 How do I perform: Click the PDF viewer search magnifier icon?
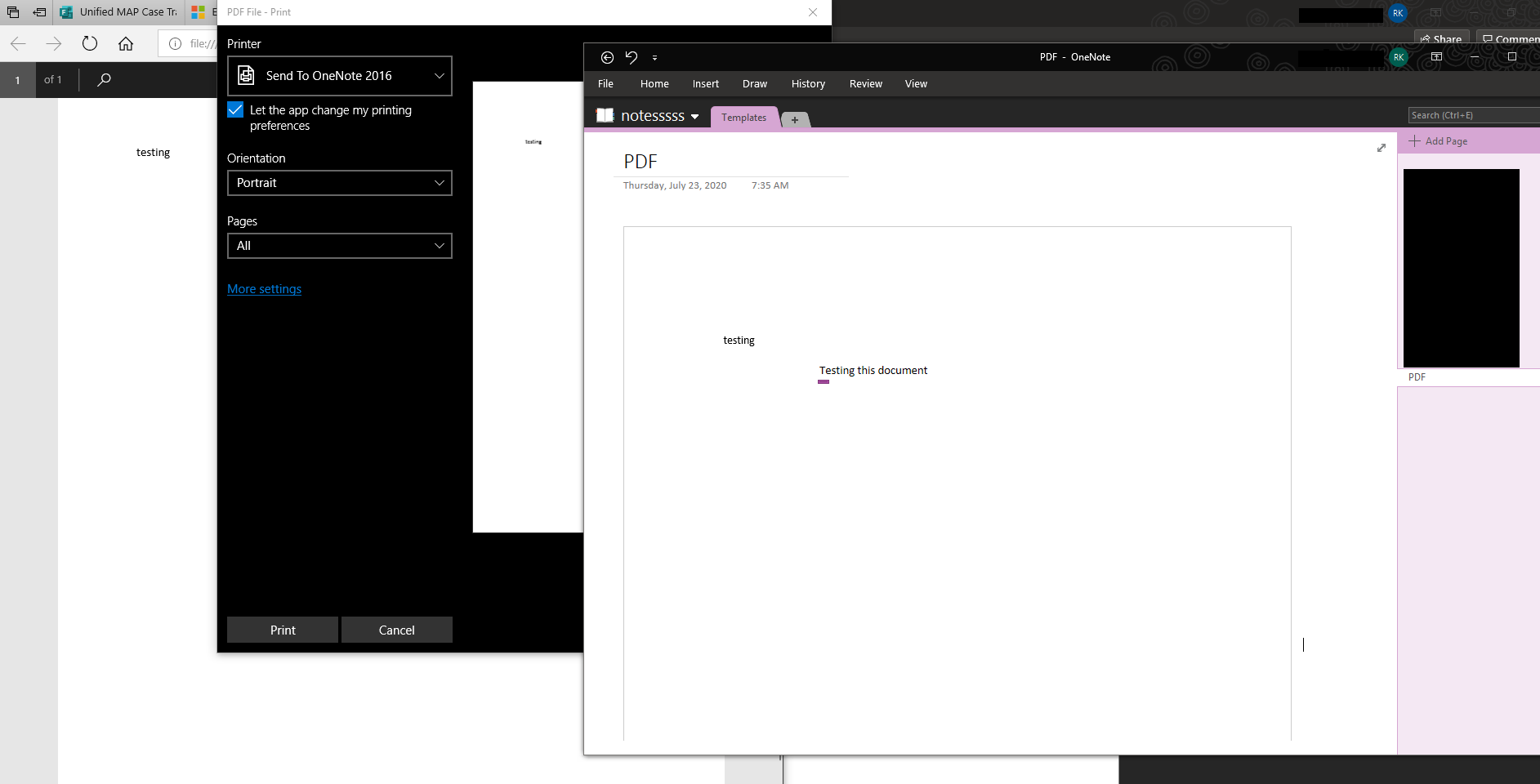point(104,79)
